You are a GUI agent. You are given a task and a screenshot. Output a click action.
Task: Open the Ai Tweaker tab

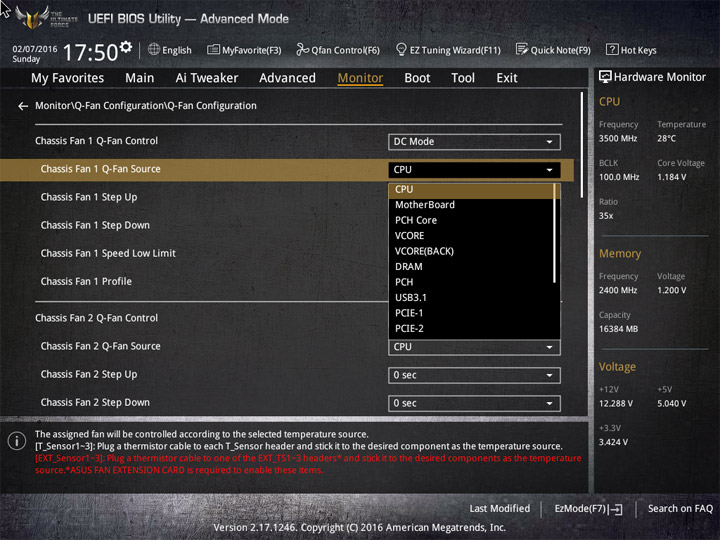click(207, 78)
